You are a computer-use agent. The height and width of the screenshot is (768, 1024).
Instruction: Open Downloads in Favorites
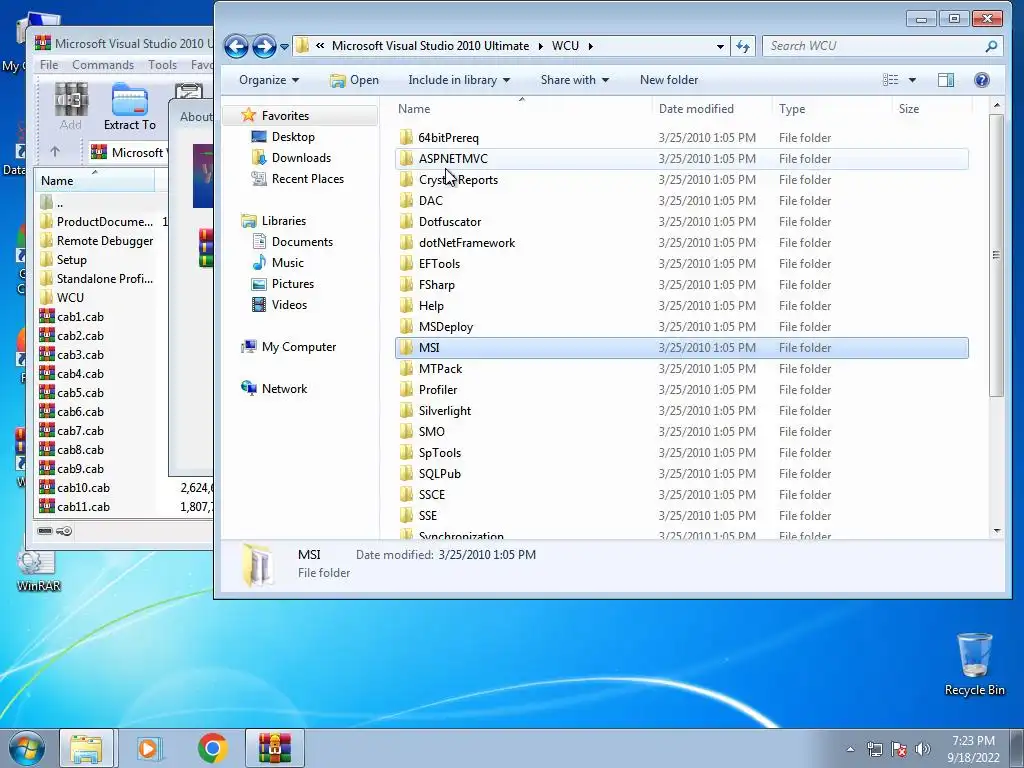coord(301,157)
